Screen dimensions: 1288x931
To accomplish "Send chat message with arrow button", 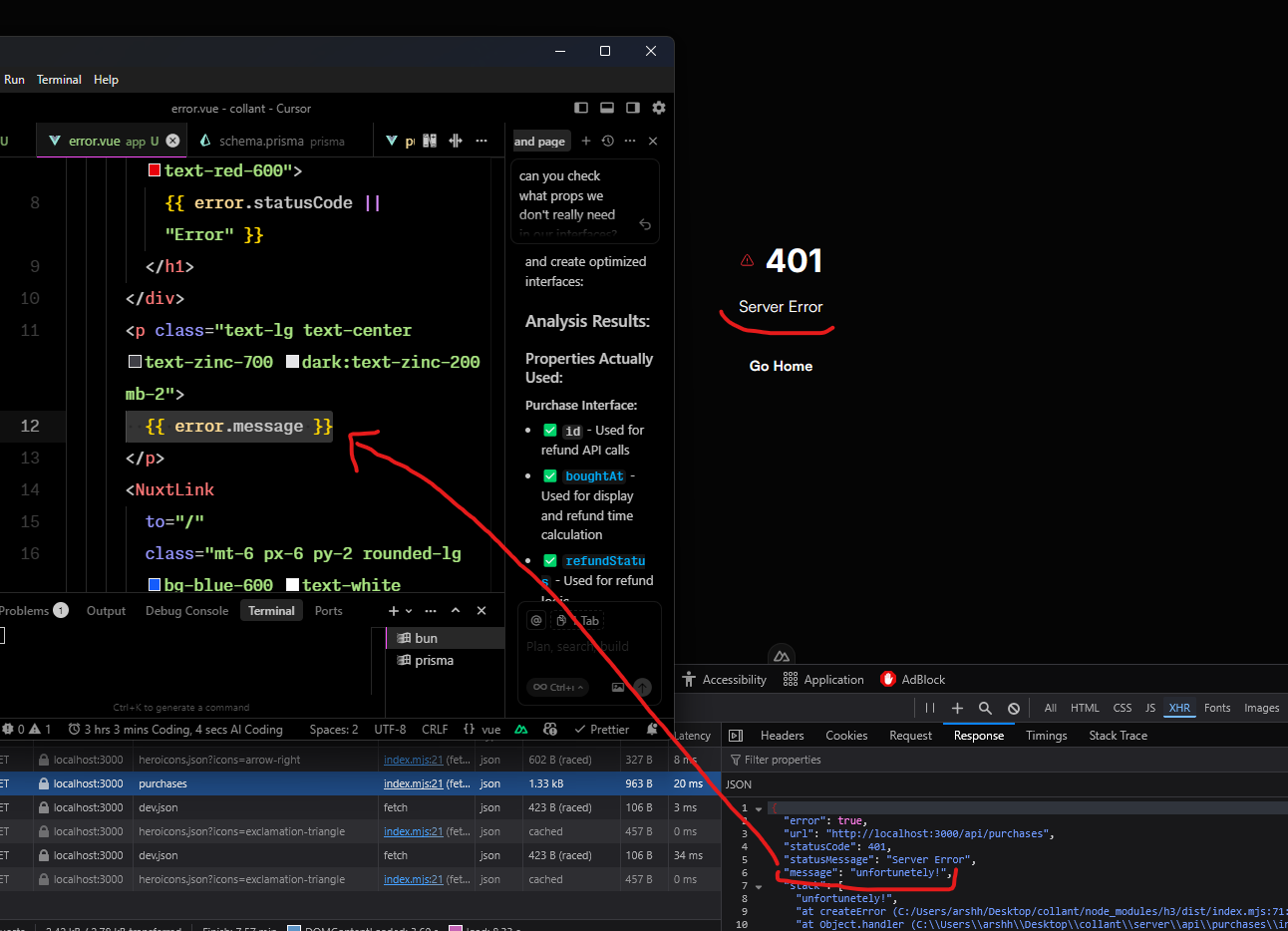I will [x=642, y=687].
